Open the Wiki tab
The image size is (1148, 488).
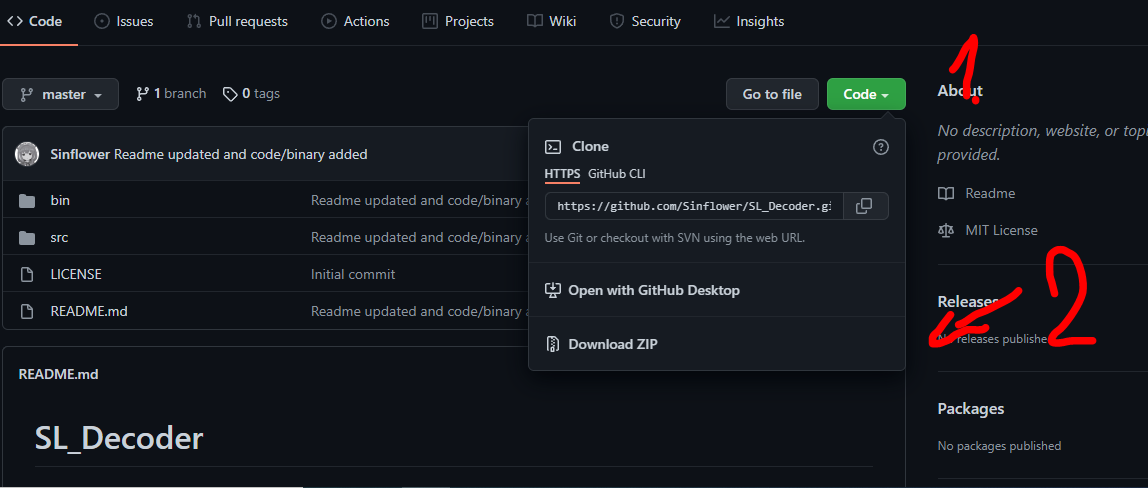(x=552, y=21)
